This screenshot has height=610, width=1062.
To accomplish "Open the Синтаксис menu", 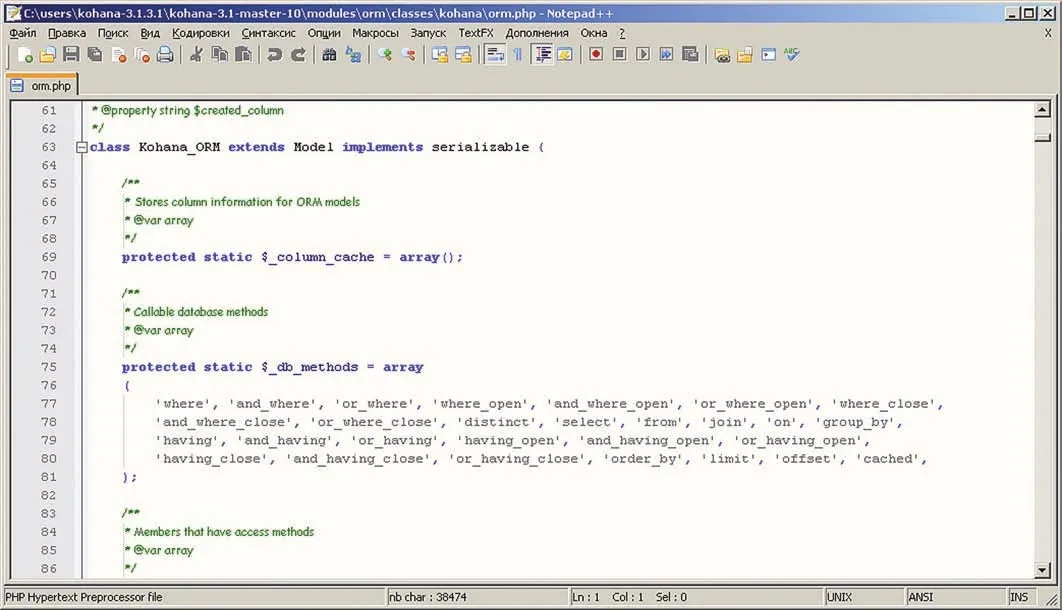I will pos(268,32).
